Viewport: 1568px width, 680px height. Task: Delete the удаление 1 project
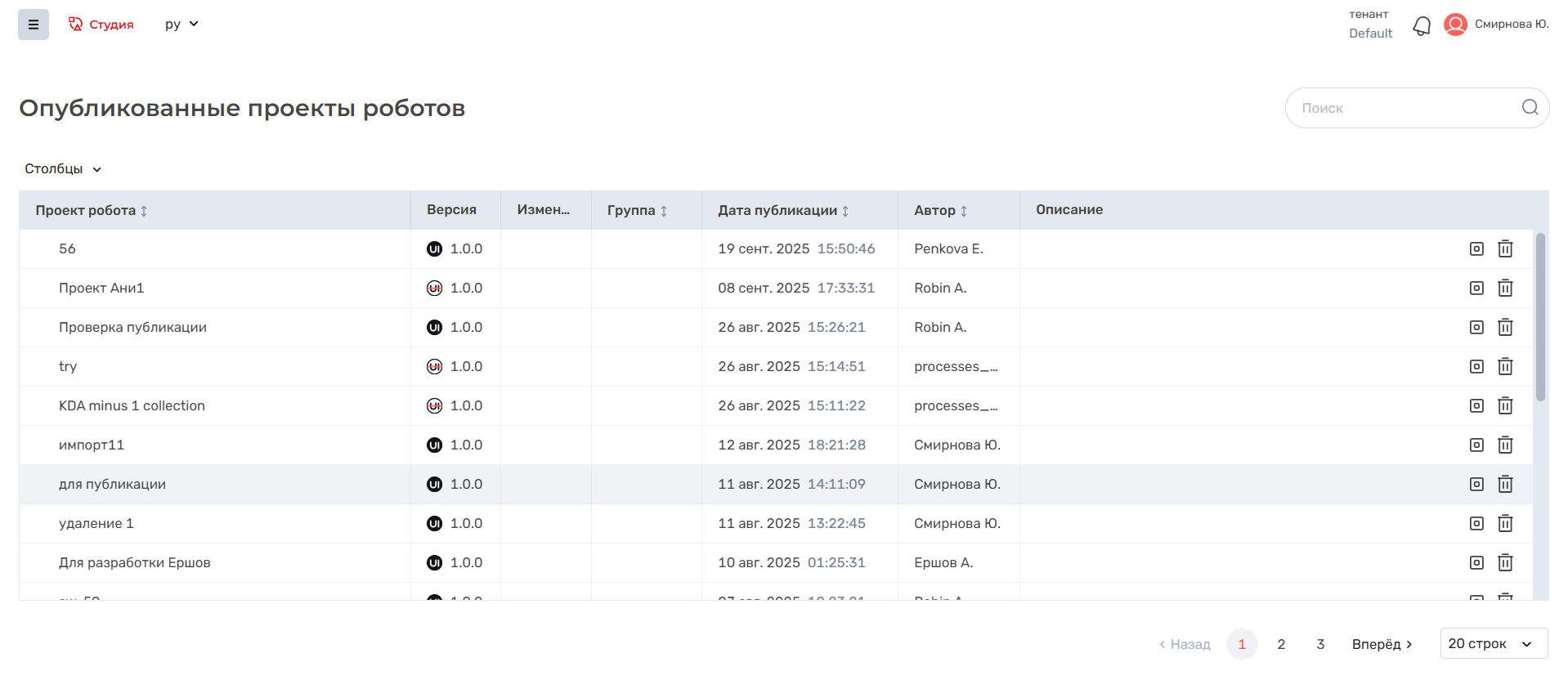pyautogui.click(x=1505, y=524)
